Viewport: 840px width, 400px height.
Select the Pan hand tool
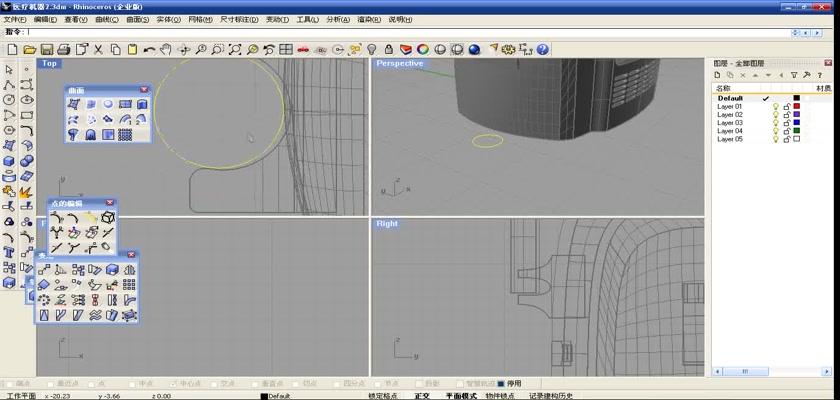pyautogui.click(x=167, y=49)
